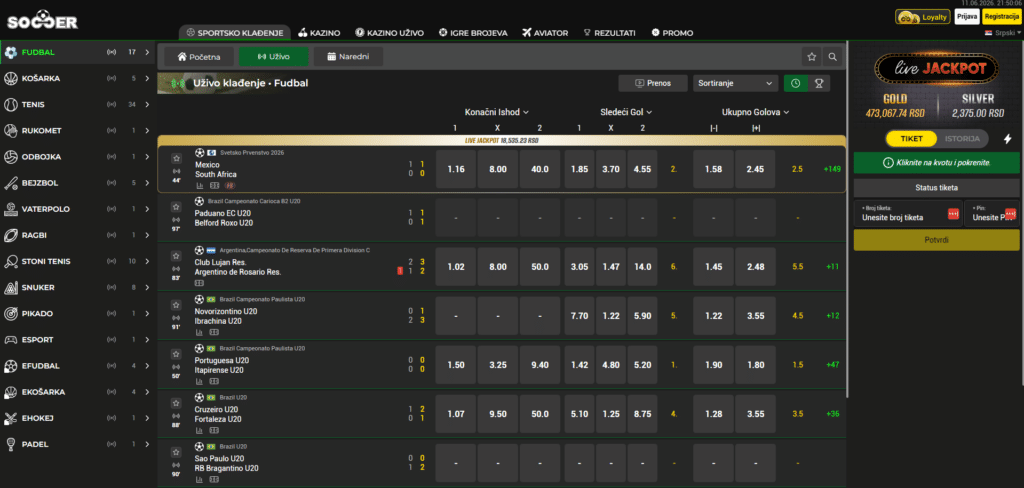Select the Ragbi sidebar icon
This screenshot has height=488, width=1024.
pos(10,235)
